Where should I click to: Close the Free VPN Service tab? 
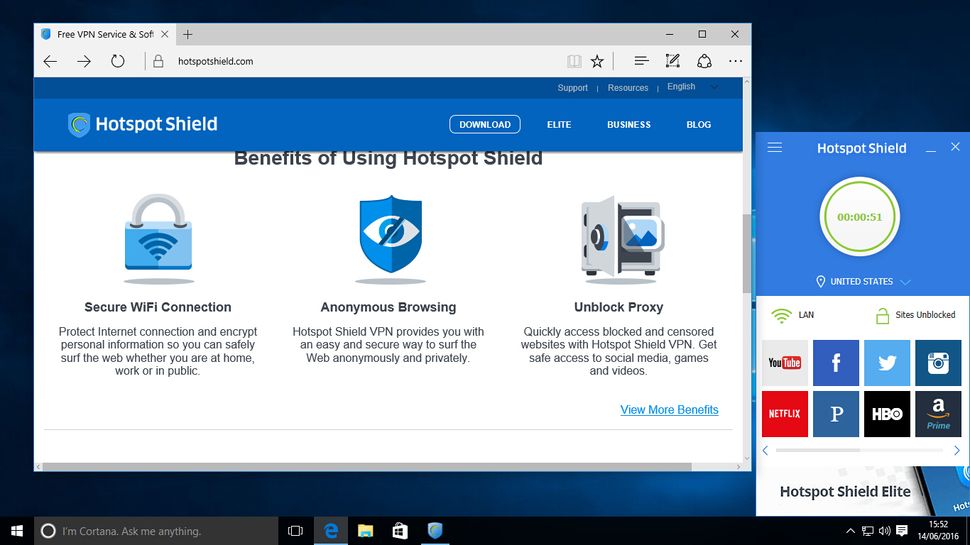tap(165, 35)
